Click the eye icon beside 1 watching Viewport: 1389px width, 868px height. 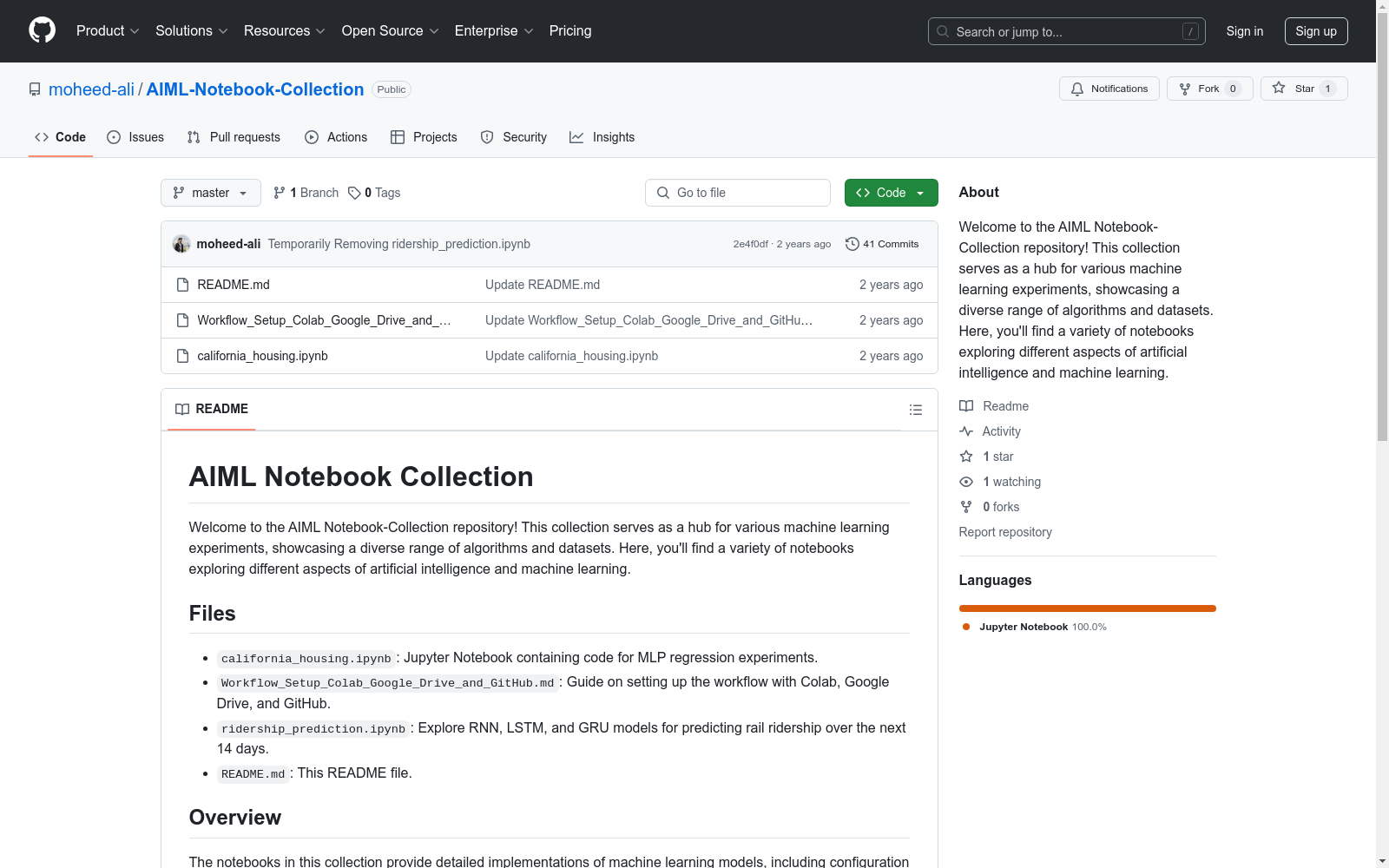point(966,482)
